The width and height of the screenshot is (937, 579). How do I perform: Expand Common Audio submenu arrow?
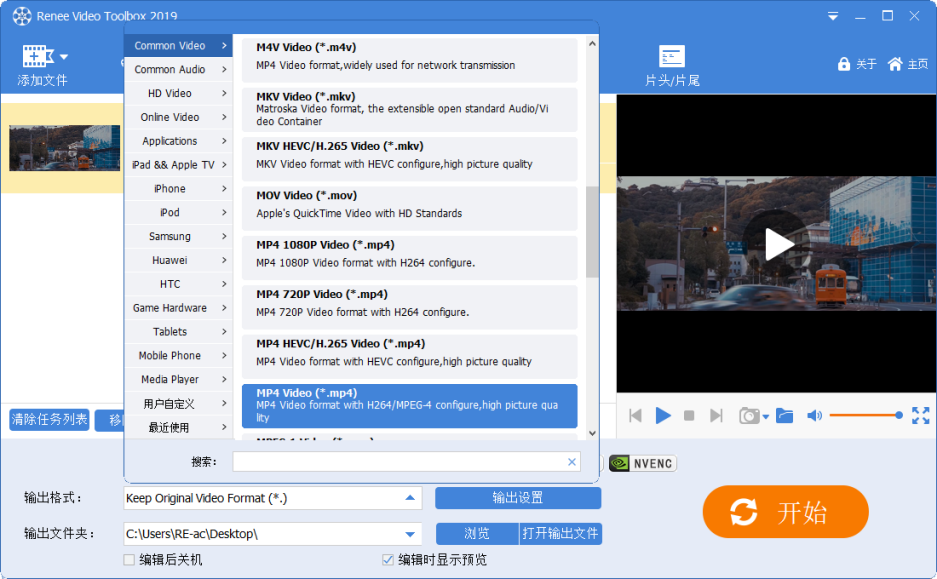pyautogui.click(x=224, y=69)
